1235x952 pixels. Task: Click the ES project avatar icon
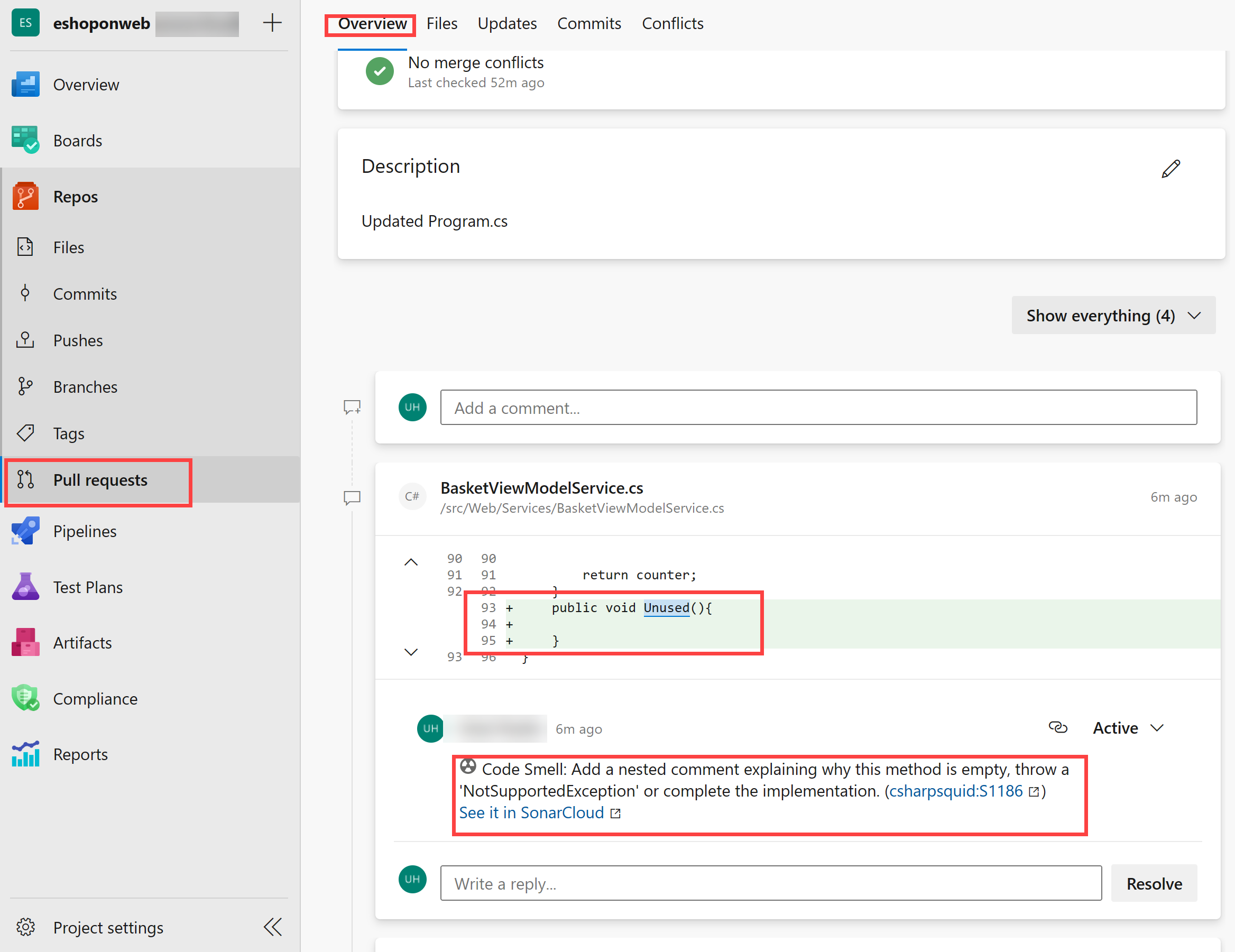[25, 23]
